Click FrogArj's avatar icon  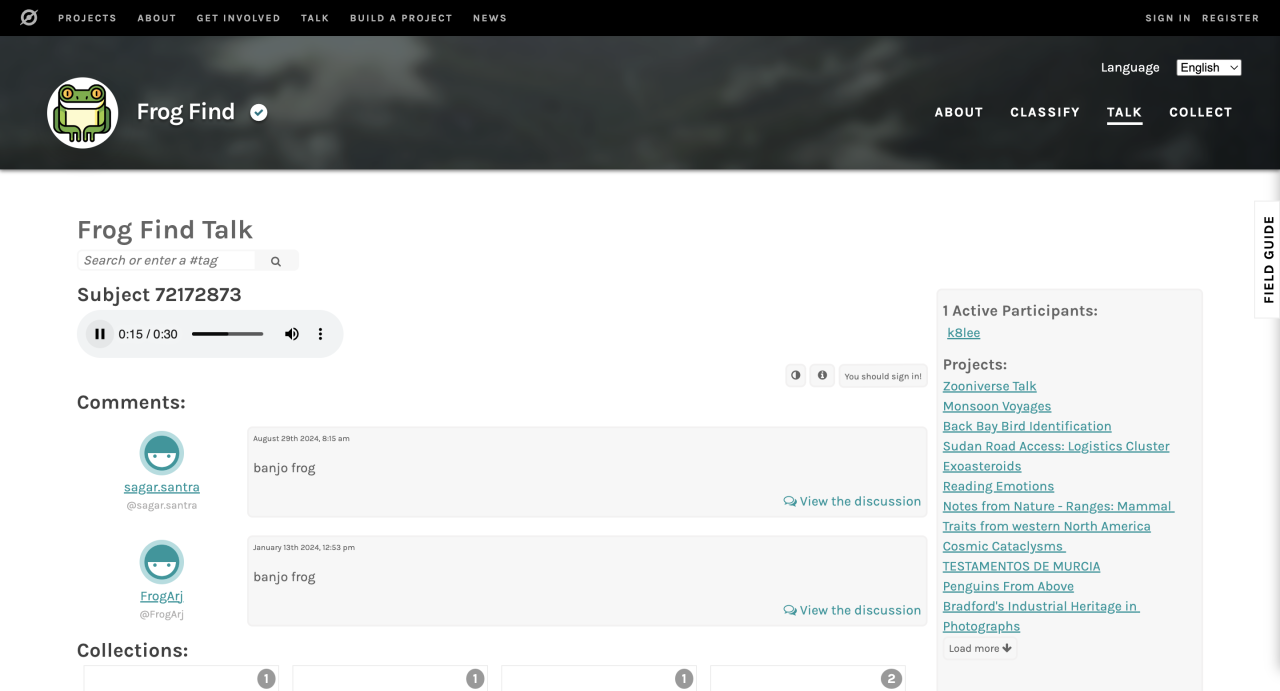point(162,562)
